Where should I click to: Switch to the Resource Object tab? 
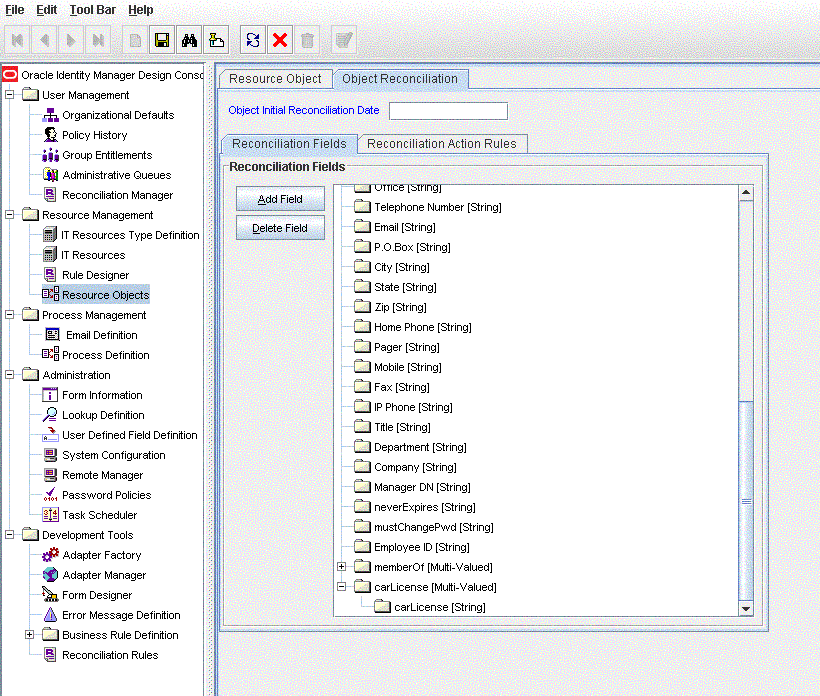click(x=275, y=79)
